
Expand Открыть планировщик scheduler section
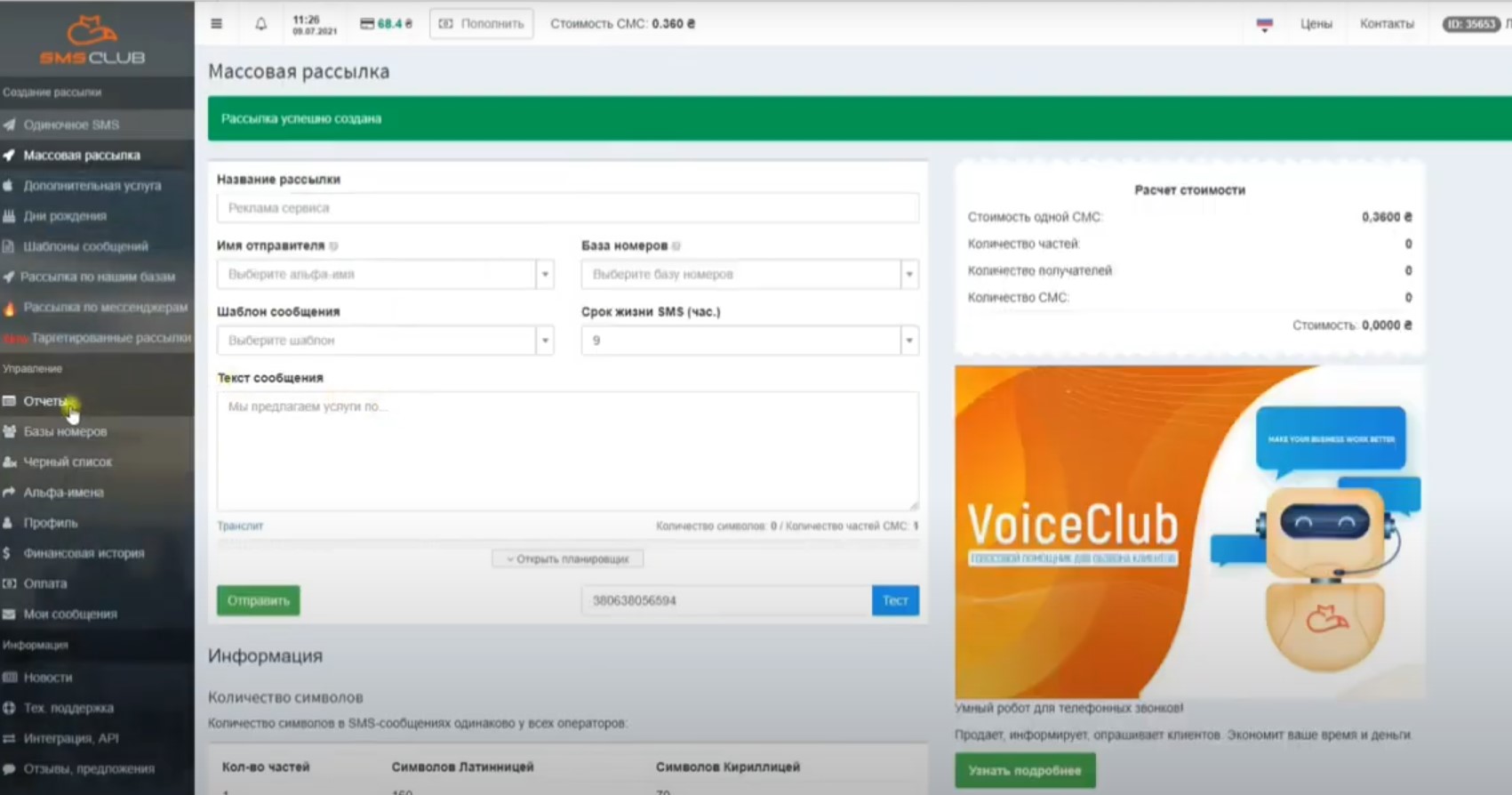567,559
